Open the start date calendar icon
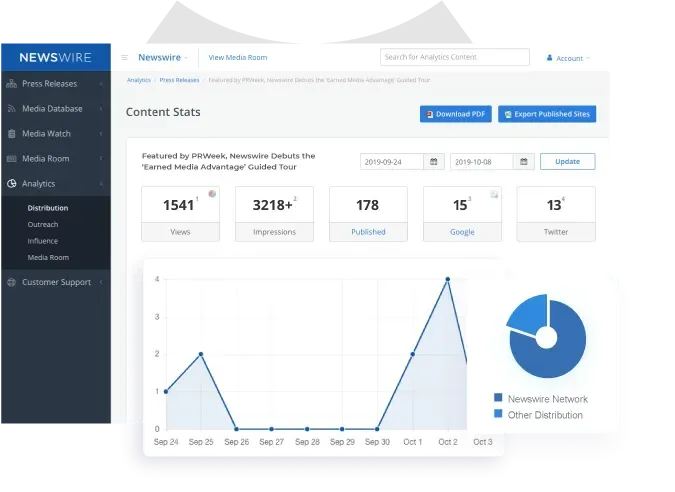The height and width of the screenshot is (492, 675). [433, 161]
